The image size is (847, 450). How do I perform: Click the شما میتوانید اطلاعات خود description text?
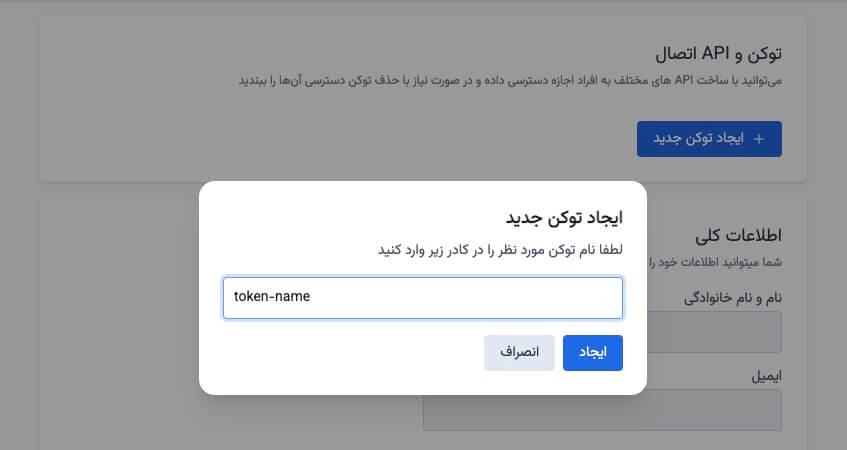pos(720,262)
